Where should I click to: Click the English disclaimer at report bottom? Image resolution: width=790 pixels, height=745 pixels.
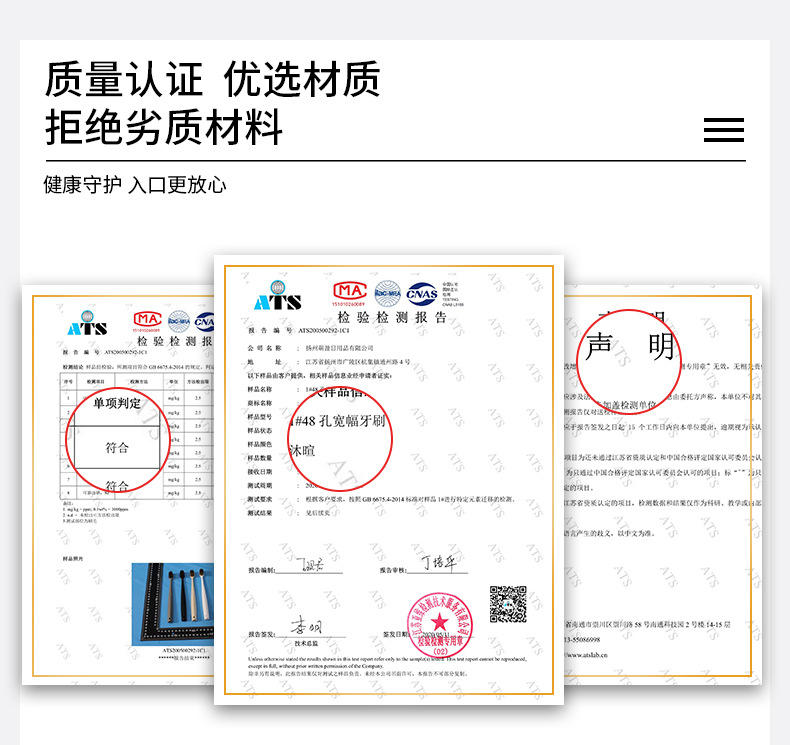tap(387, 662)
